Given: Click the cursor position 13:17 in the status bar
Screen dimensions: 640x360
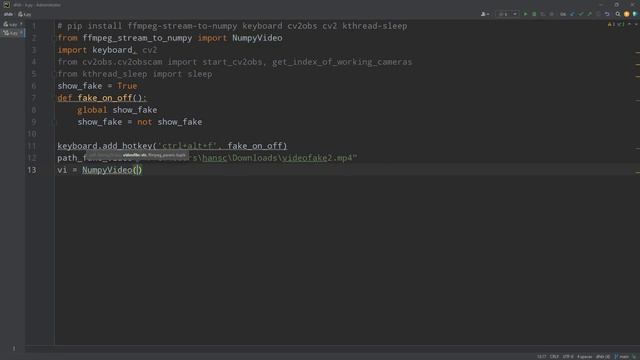Looking at the screenshot, I should pos(541,357).
